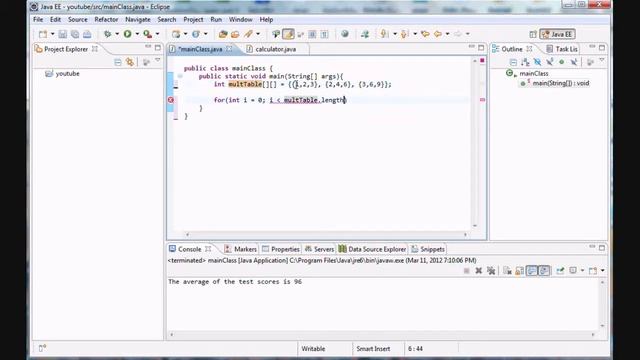
Task: Click the Open Task toolbar icon
Action: click(235, 34)
